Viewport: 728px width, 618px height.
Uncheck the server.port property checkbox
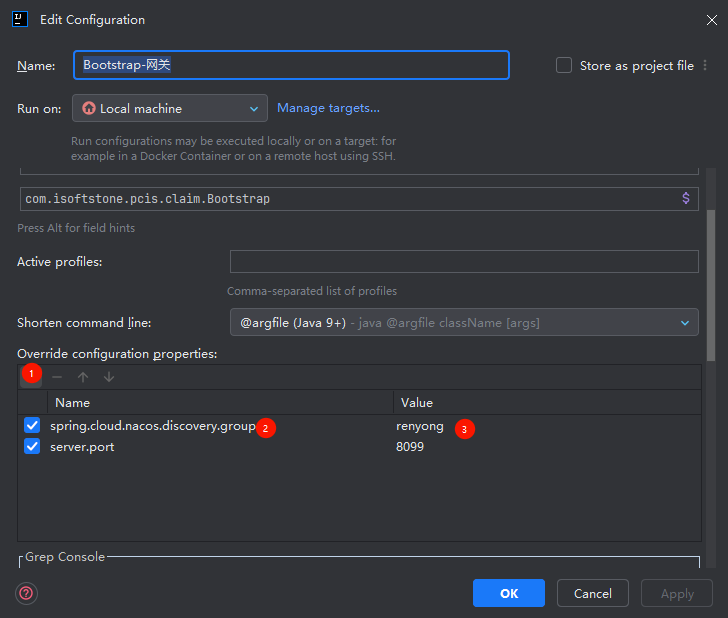[x=32, y=447]
